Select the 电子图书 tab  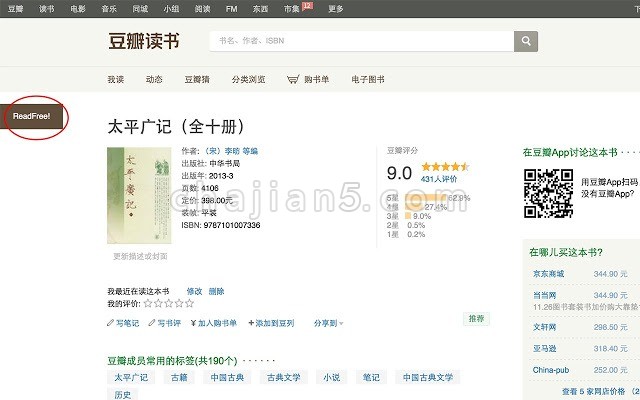click(x=368, y=79)
